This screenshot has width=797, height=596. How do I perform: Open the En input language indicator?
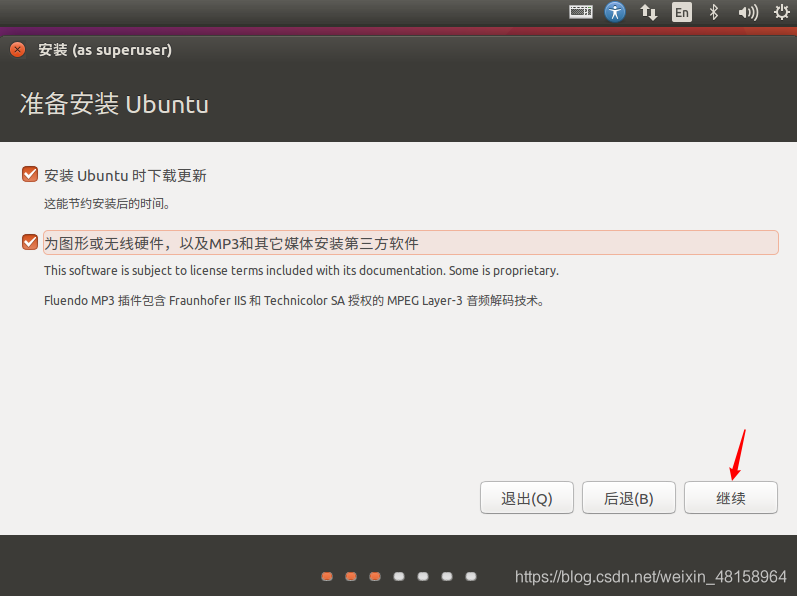tap(682, 12)
